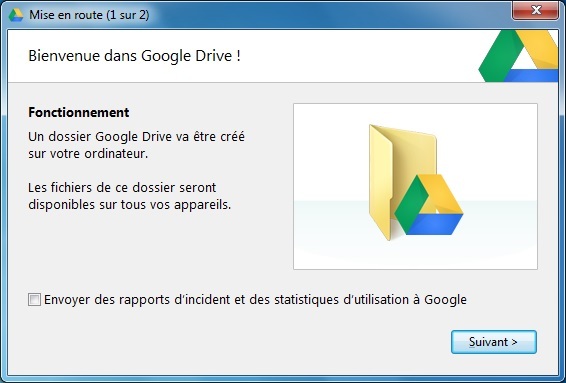Click the 'Bienvenue dans Google Drive !' heading
This screenshot has width=566, height=383.
(134, 56)
